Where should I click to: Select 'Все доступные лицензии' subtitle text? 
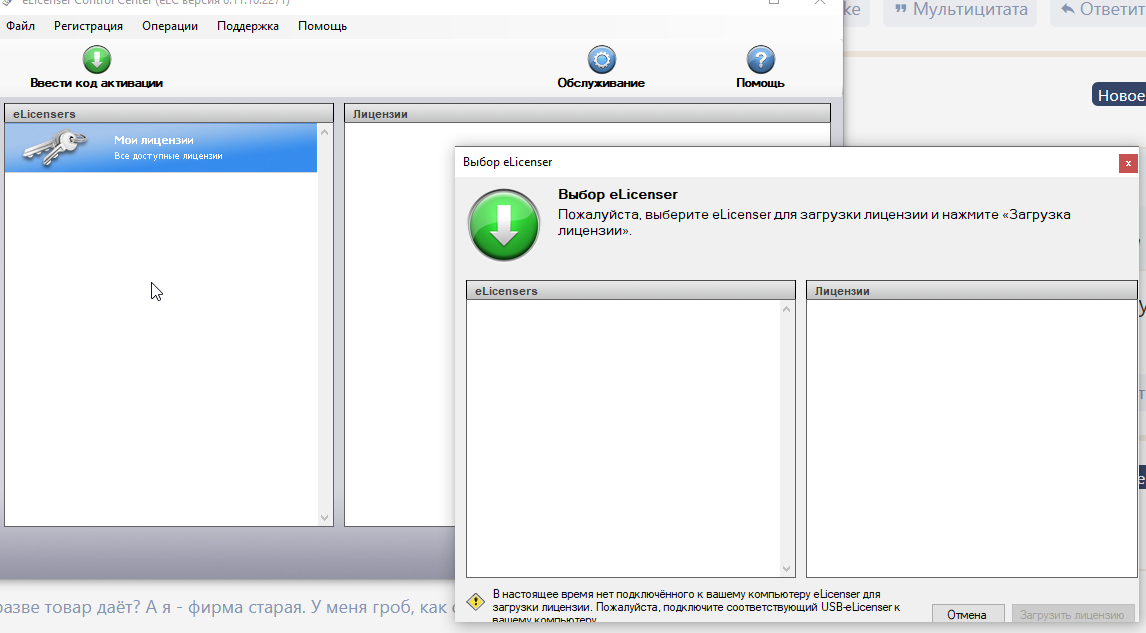pyautogui.click(x=168, y=156)
